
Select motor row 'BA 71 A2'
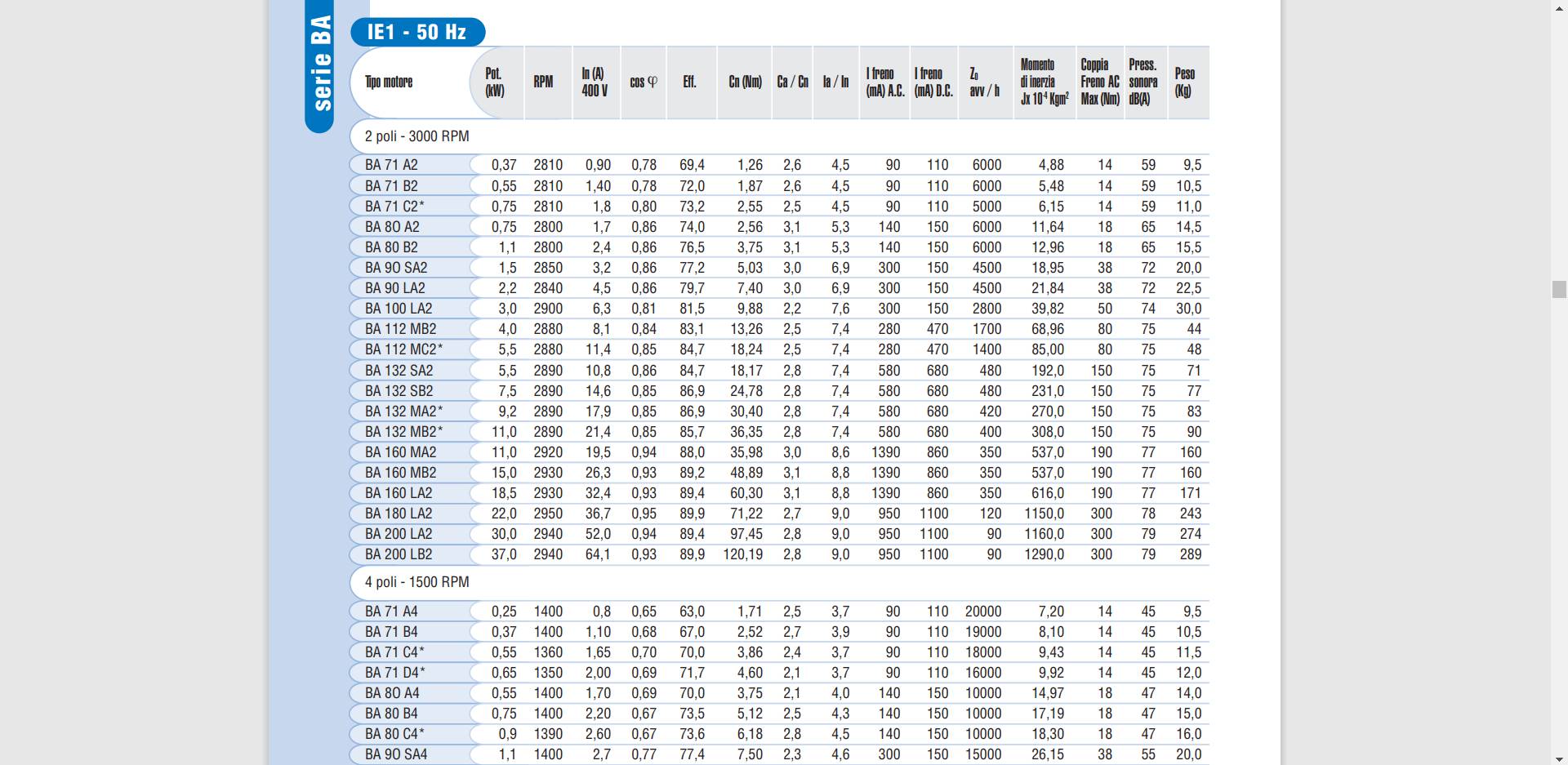pyautogui.click(x=780, y=165)
